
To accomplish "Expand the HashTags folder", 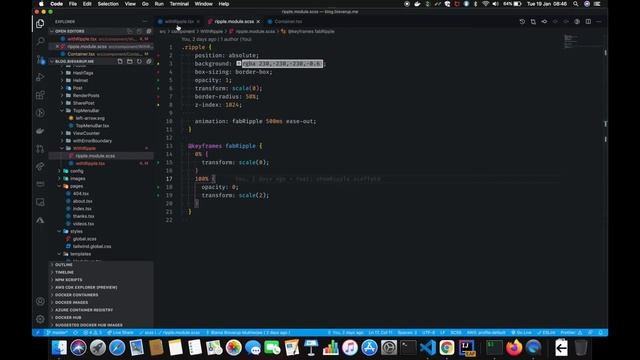I will [x=83, y=73].
